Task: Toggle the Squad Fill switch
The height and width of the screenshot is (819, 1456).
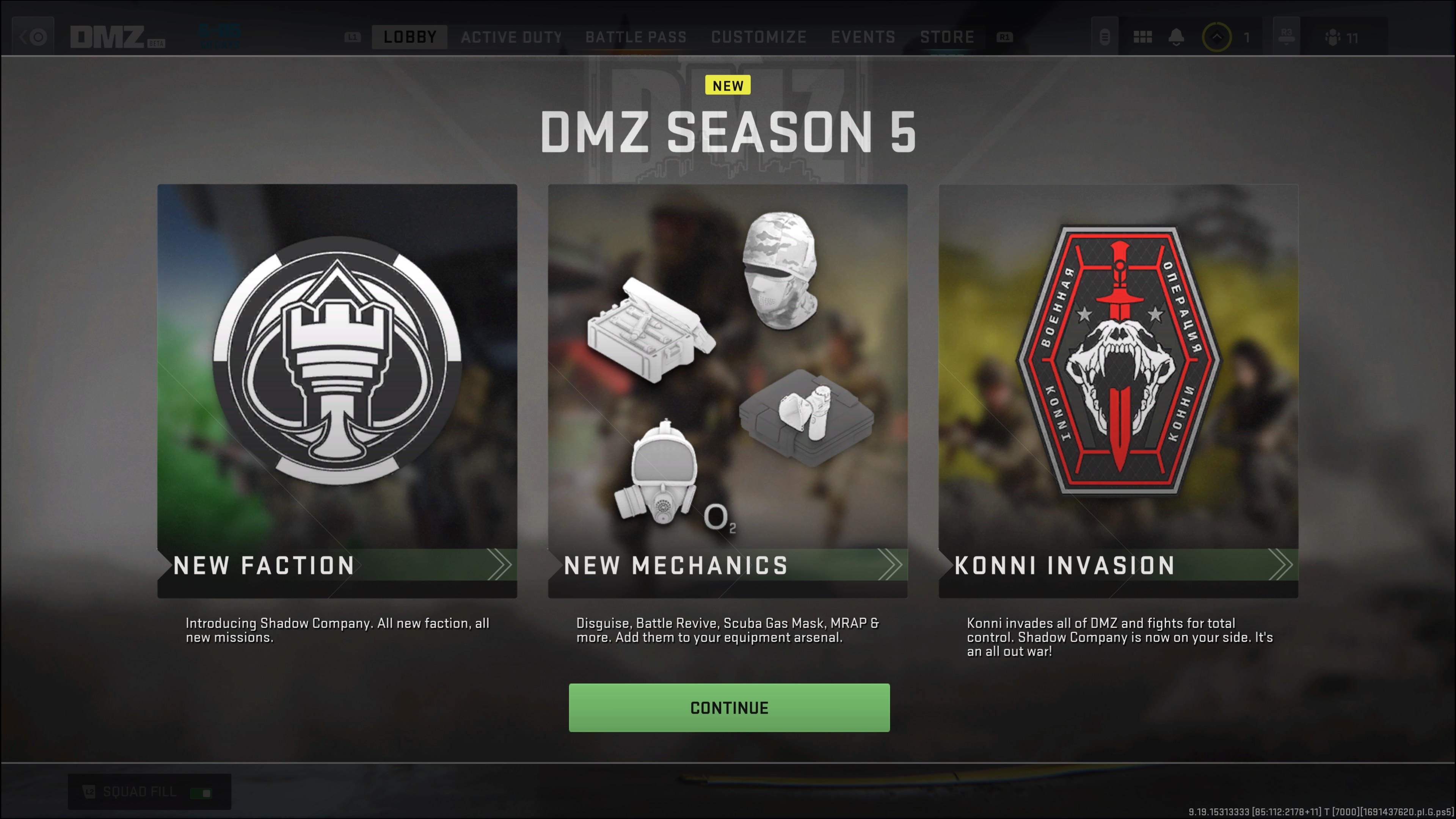Action: click(x=201, y=792)
